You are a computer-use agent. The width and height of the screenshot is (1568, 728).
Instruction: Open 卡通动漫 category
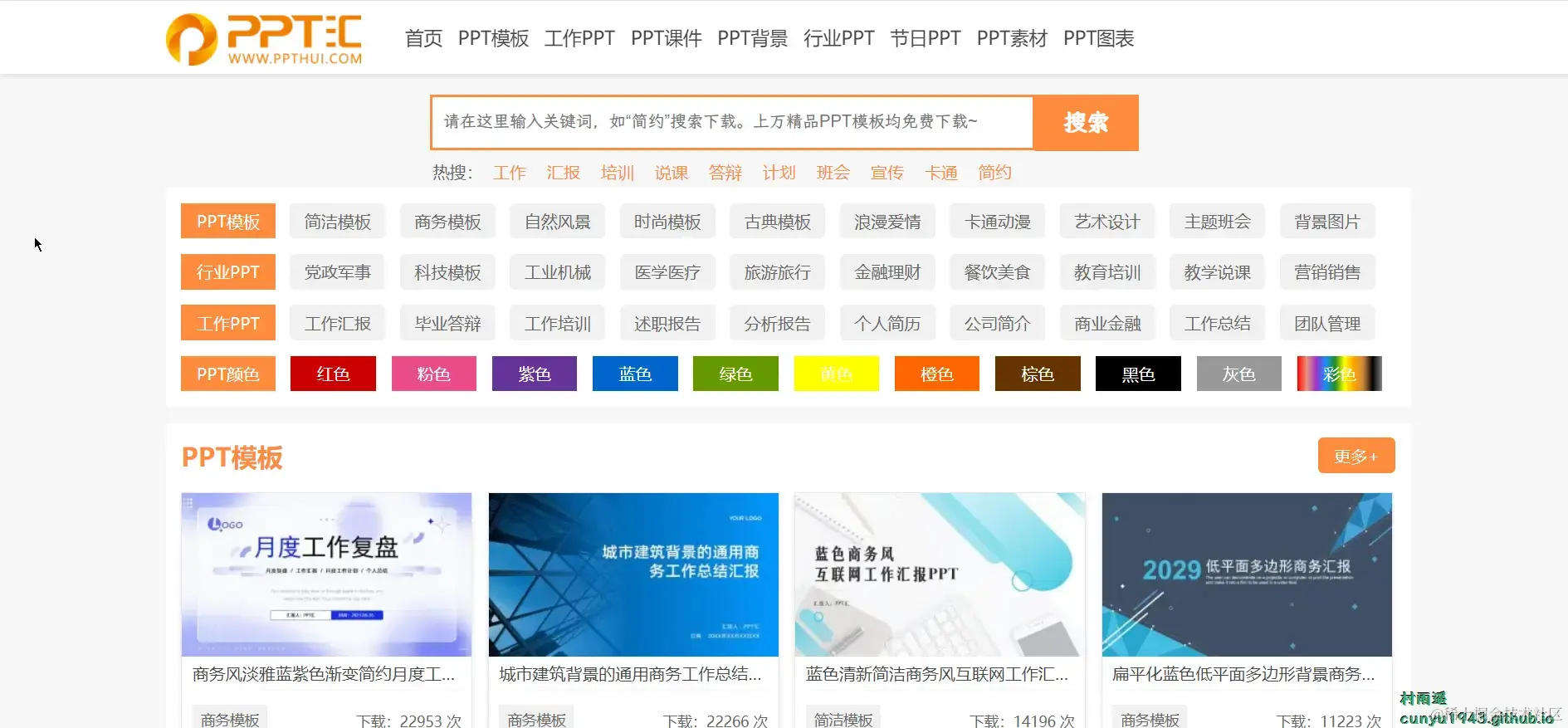[998, 222]
